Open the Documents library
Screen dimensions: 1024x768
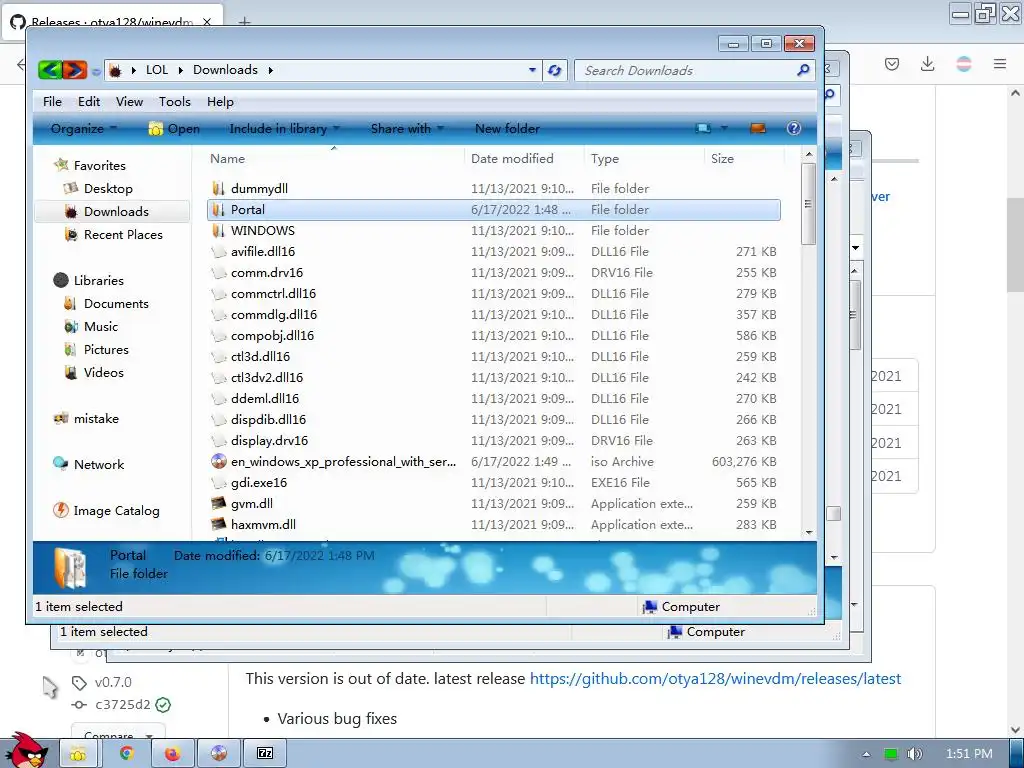(116, 304)
